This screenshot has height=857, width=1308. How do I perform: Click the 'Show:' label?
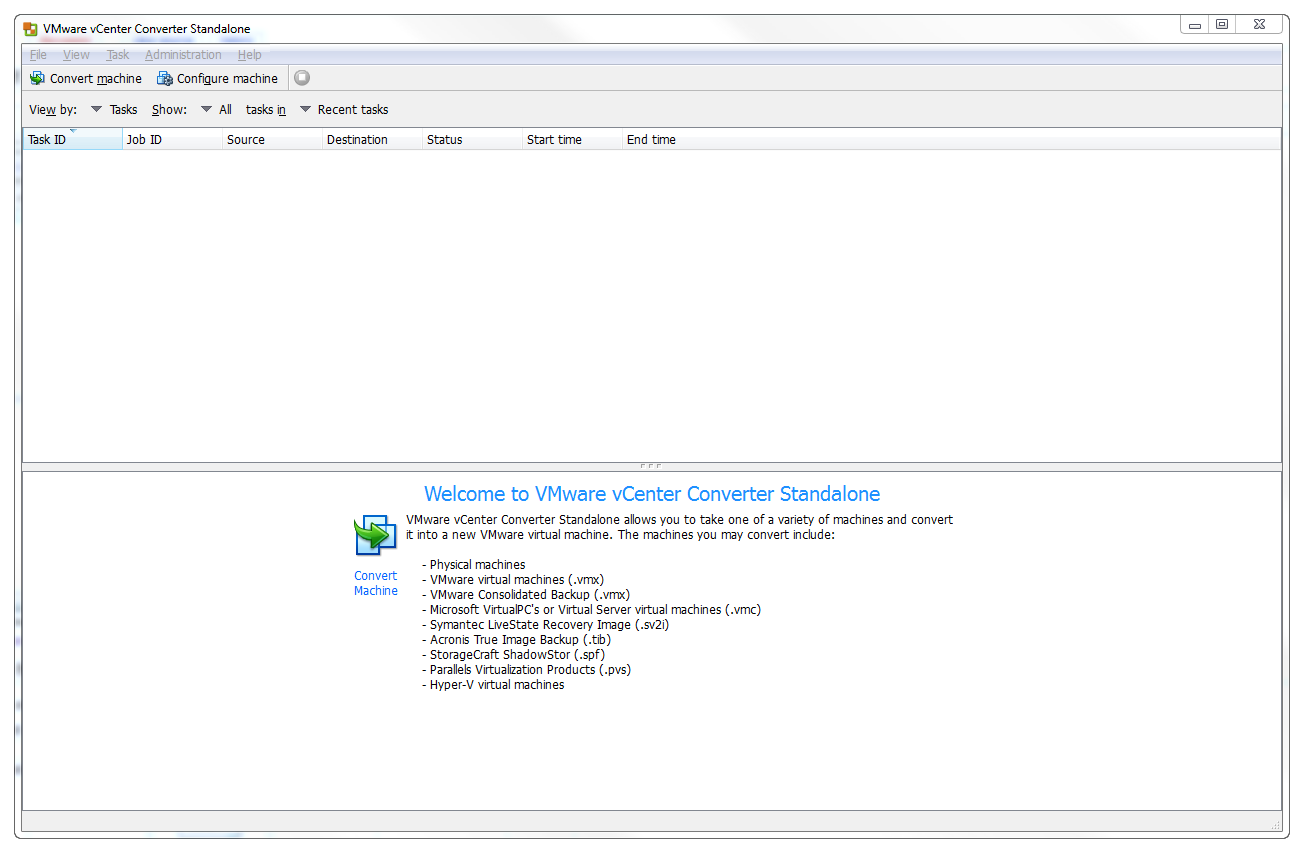(x=169, y=110)
